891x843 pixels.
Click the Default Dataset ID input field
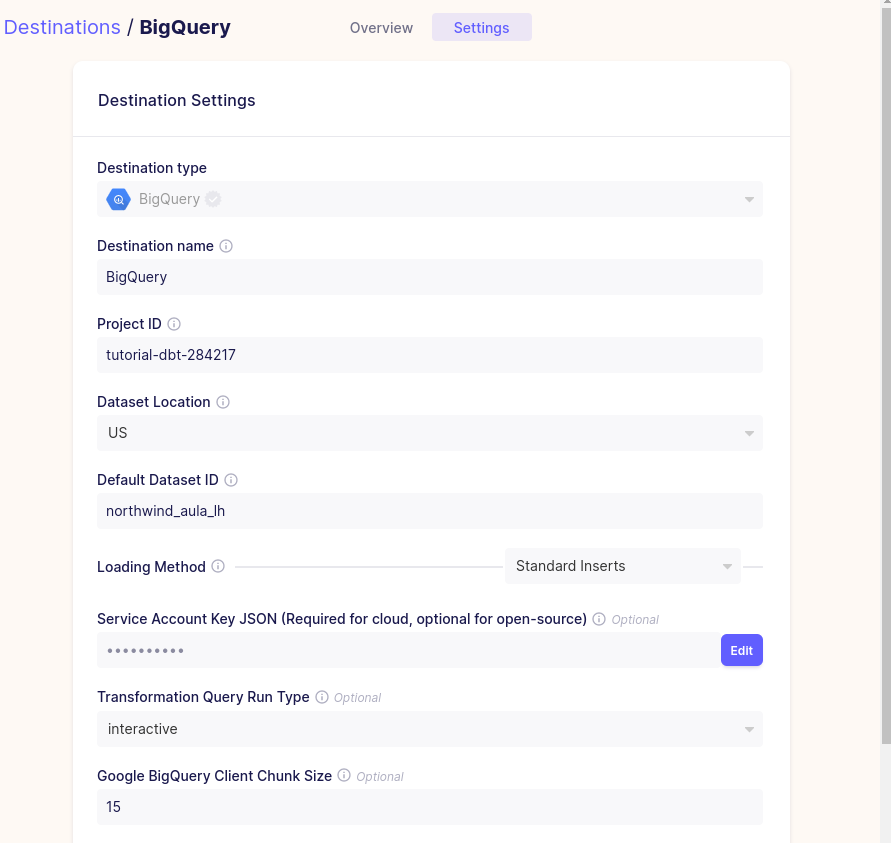[430, 511]
